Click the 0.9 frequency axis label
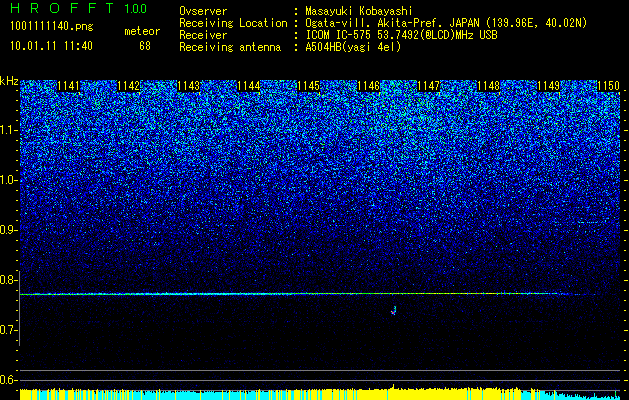Screen dimensions: 629x400 [9, 230]
